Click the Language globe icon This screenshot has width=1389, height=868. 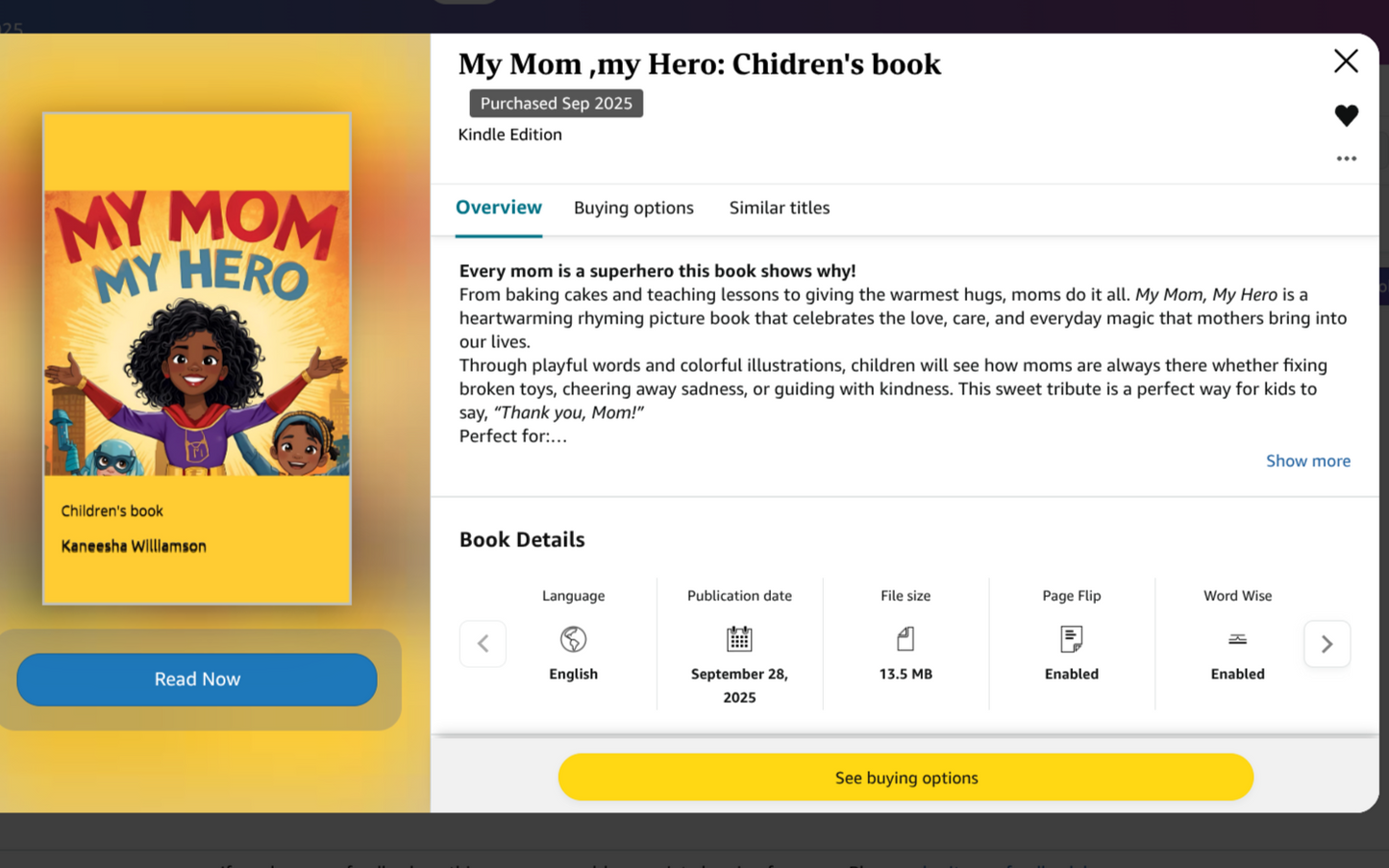click(x=573, y=637)
